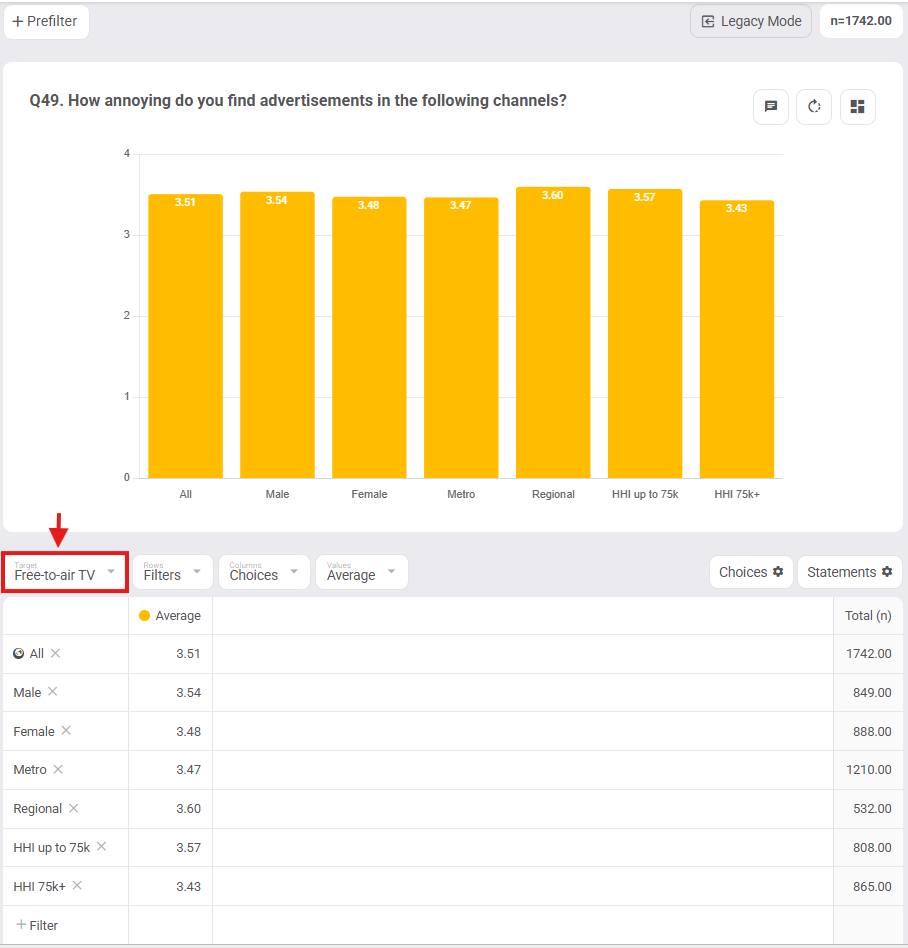Click the Regional bar in chart
The height and width of the screenshot is (948, 908).
pyautogui.click(x=553, y=333)
